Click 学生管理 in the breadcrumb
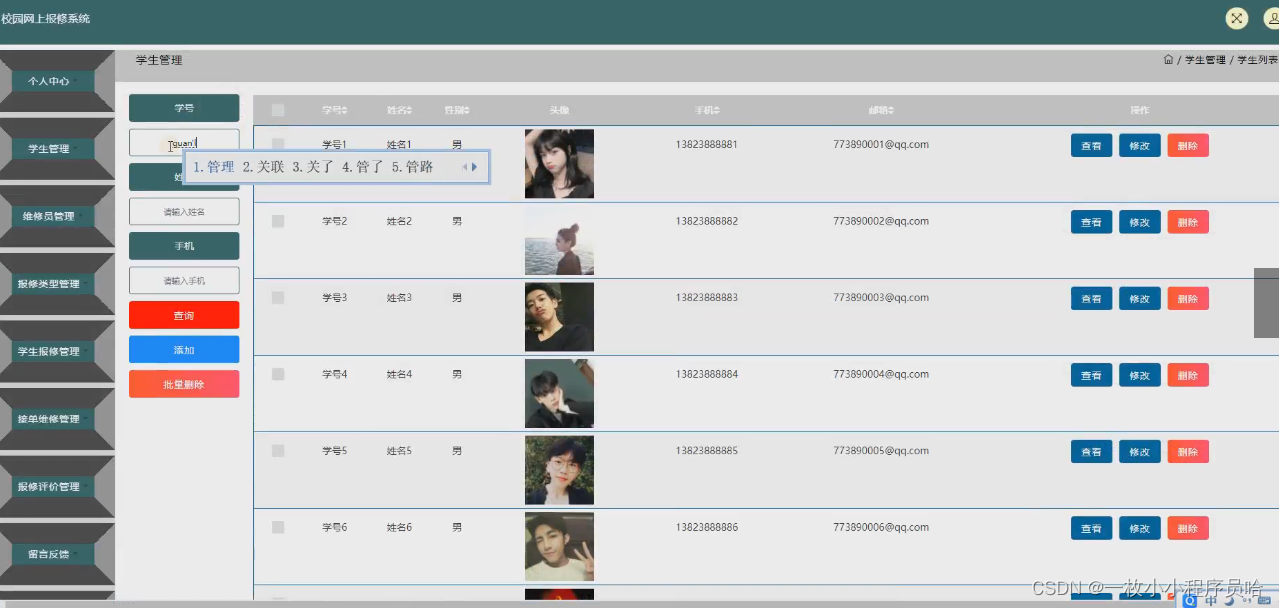The width and height of the screenshot is (1279, 608). (1205, 60)
